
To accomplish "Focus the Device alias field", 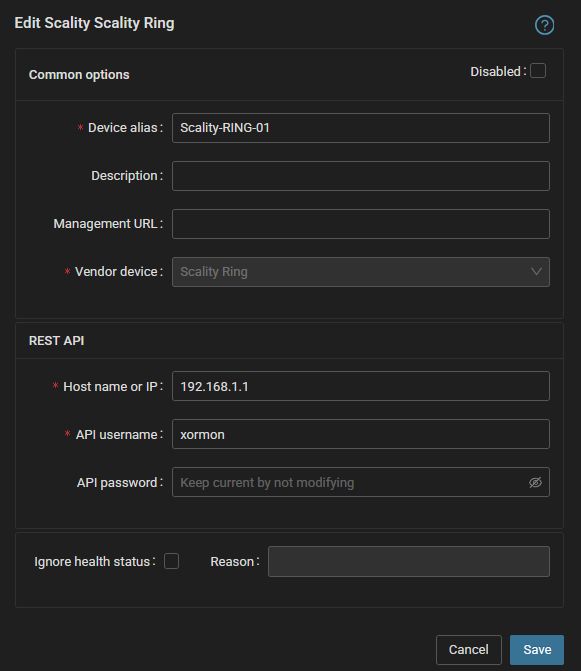I will click(361, 128).
